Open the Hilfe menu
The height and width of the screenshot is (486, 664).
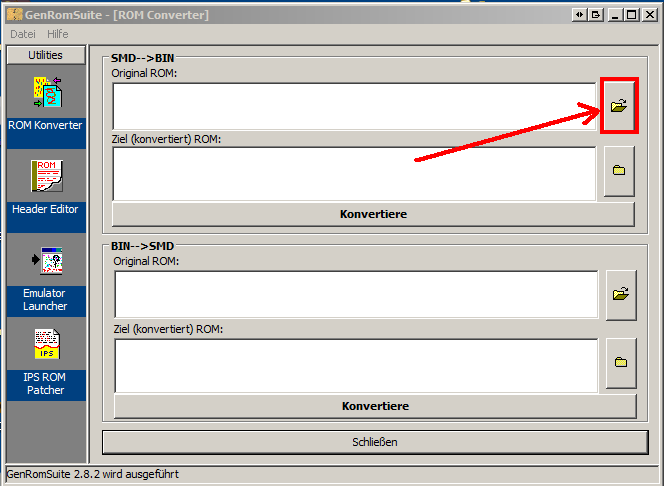pos(58,34)
